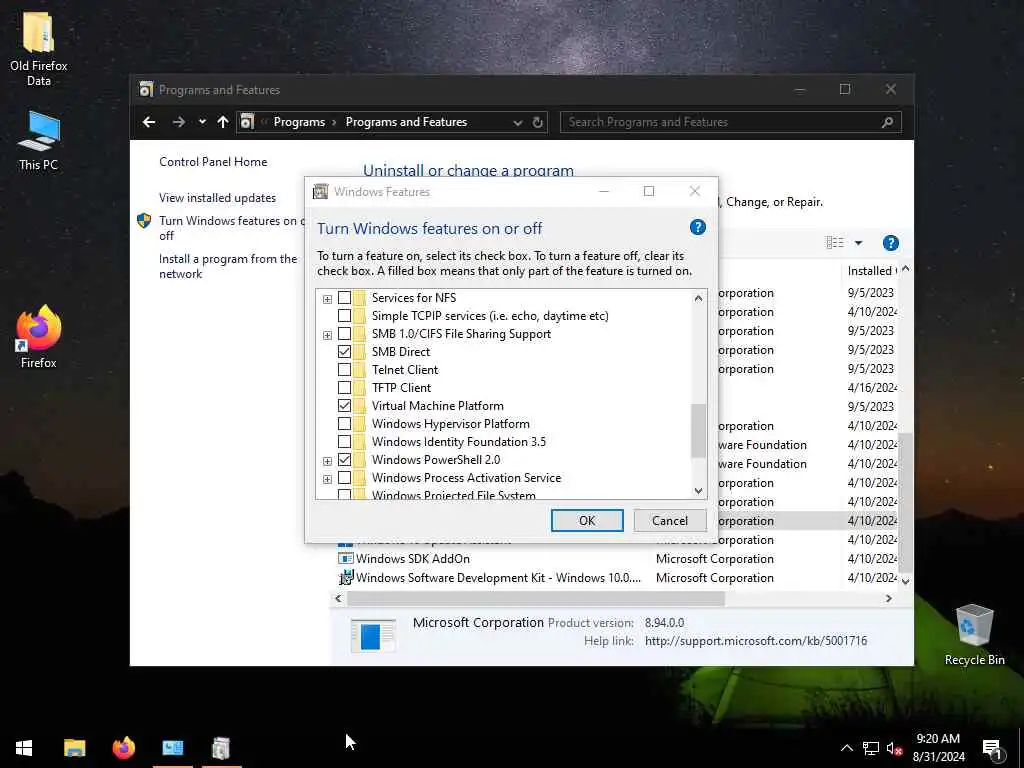Enable SMB 1.0/CIFS File Sharing Support checkbox
Viewport: 1024px width, 768px height.
click(344, 334)
